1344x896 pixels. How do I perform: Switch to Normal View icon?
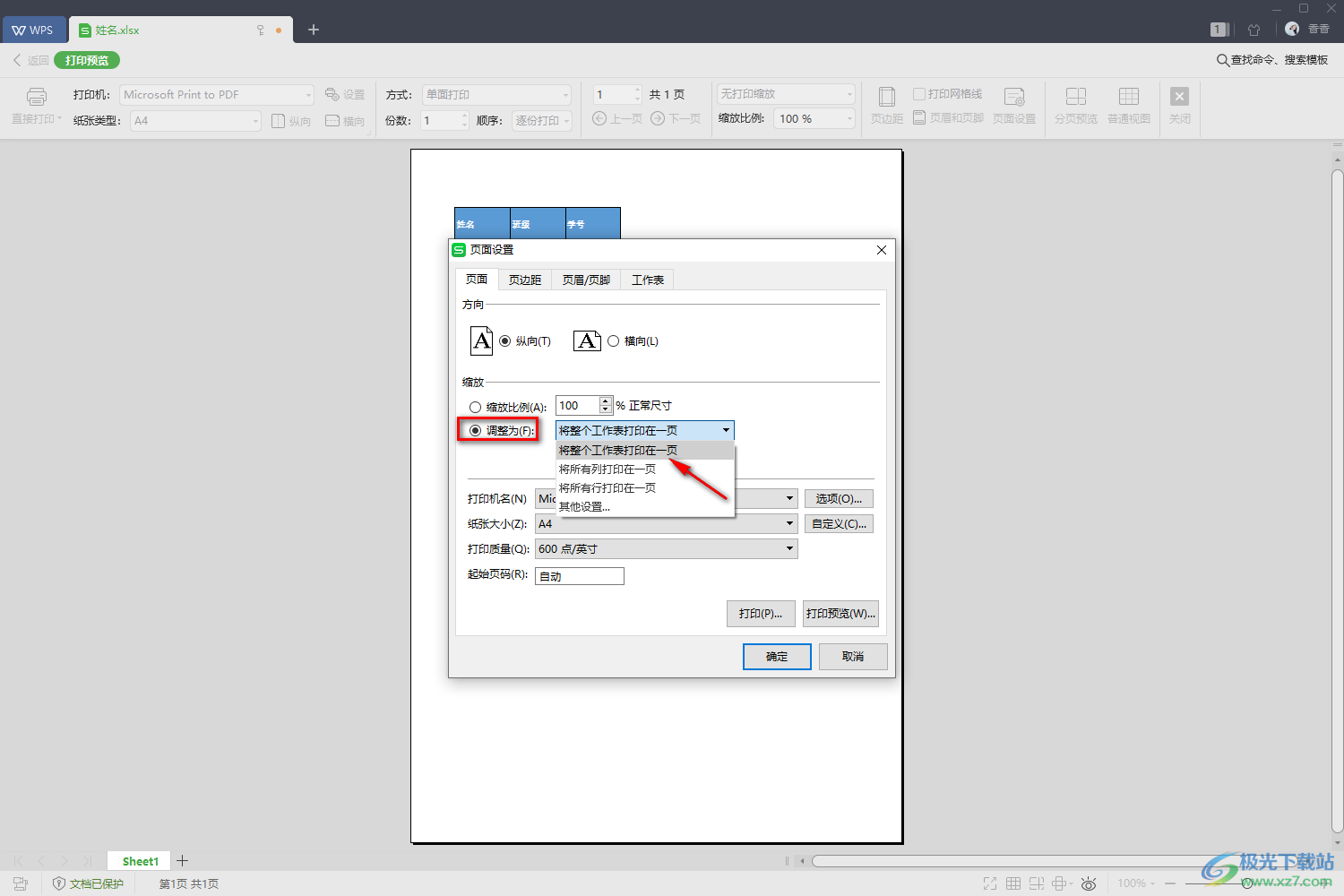1129,97
